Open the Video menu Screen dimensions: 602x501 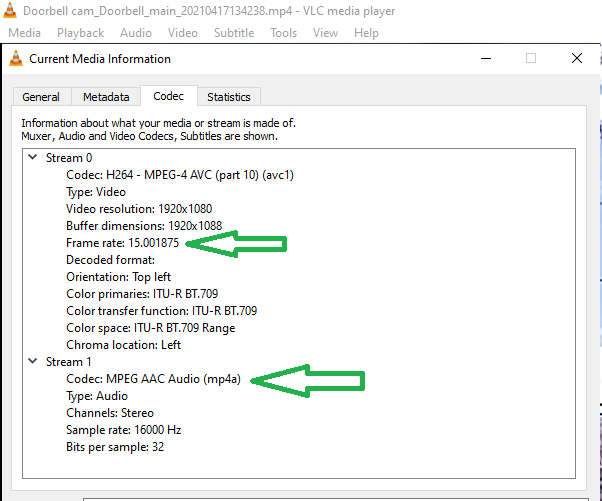183,33
